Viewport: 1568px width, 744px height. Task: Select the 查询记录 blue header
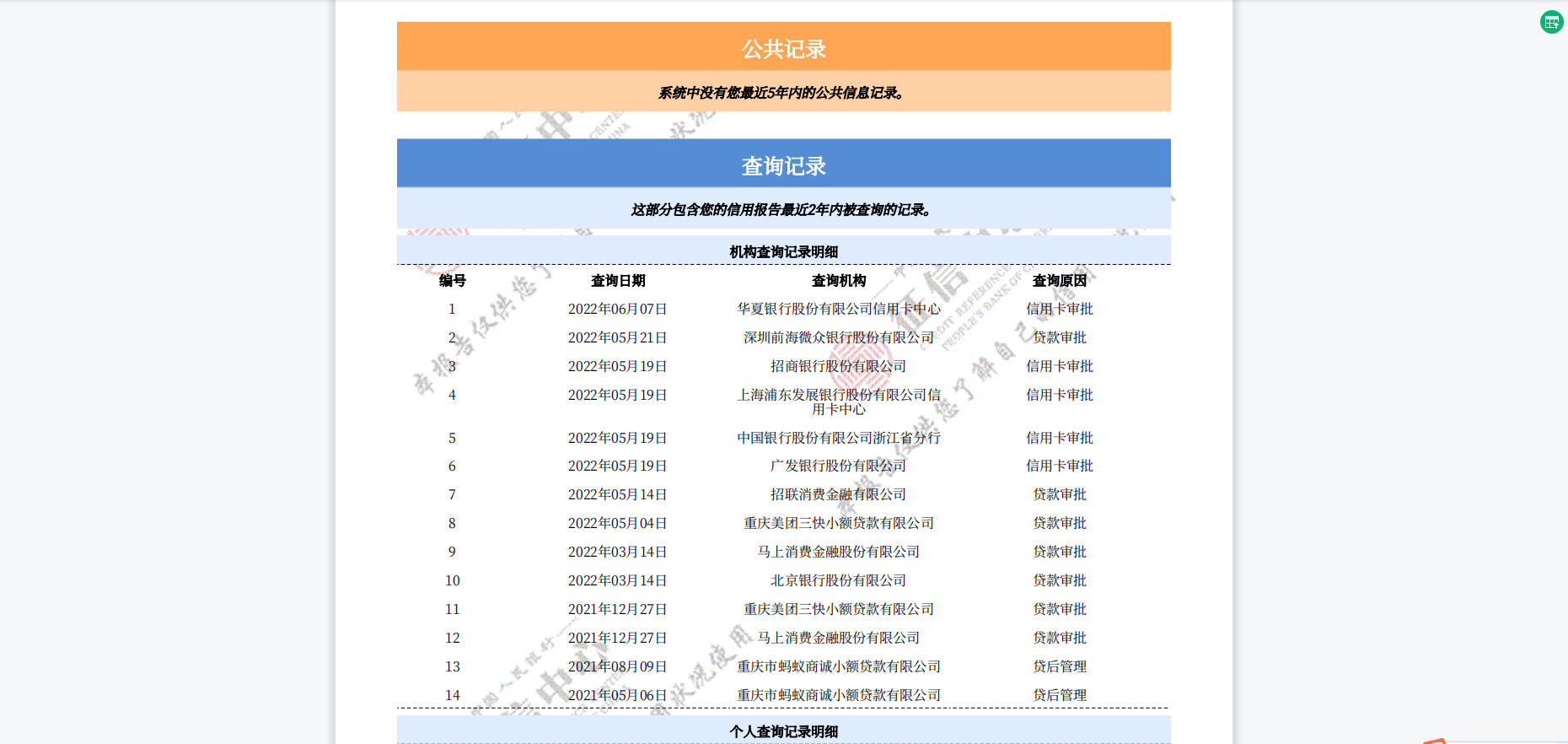pos(783,164)
